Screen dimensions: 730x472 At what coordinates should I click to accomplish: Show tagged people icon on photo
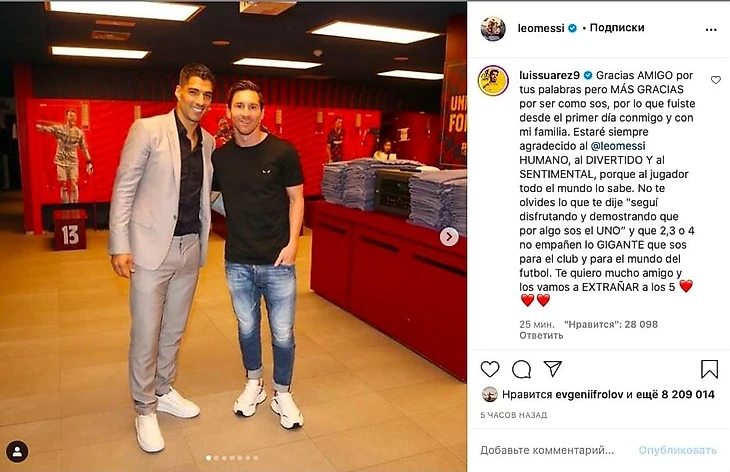pyautogui.click(x=17, y=452)
